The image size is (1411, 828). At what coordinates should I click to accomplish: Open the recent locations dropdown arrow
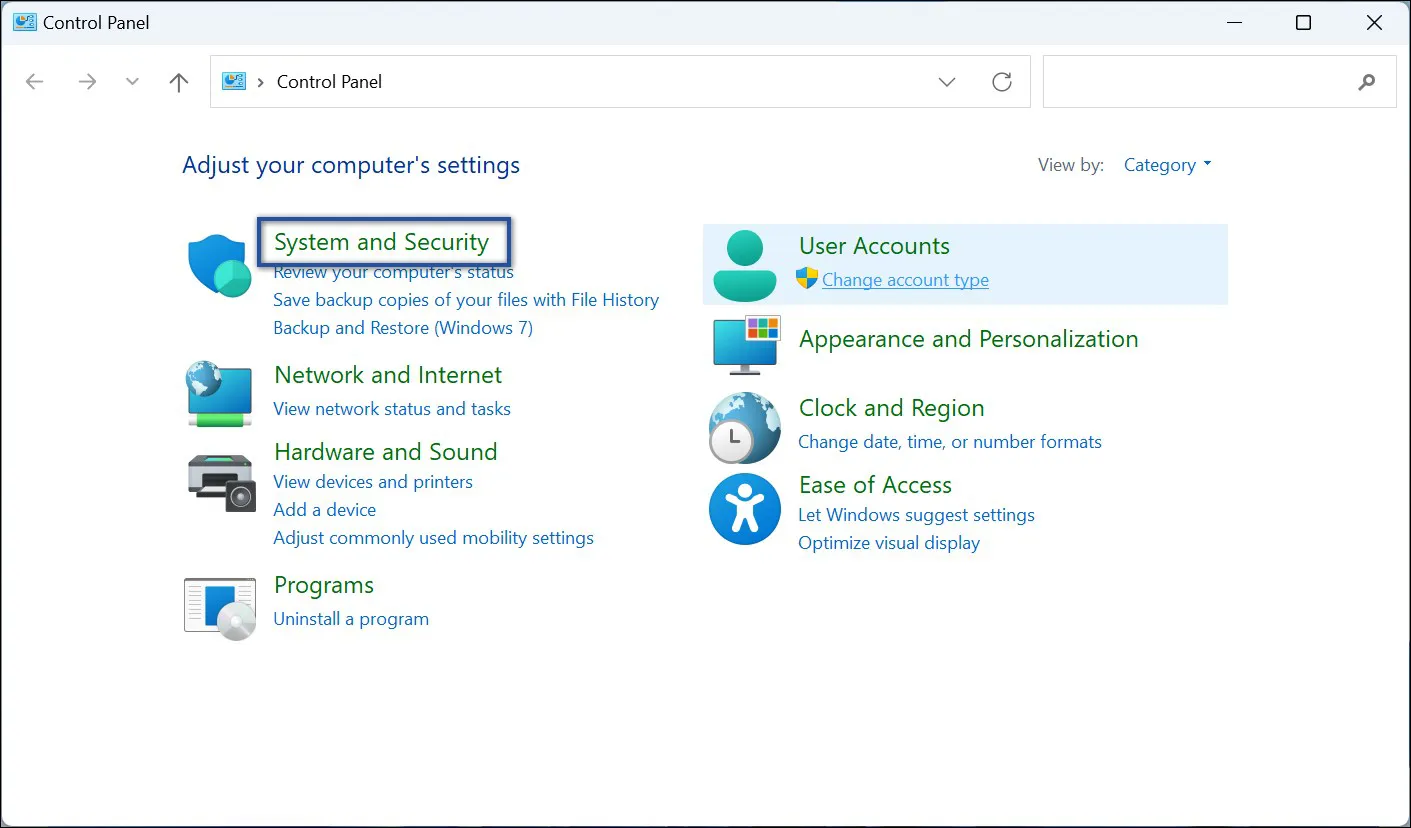tap(132, 82)
